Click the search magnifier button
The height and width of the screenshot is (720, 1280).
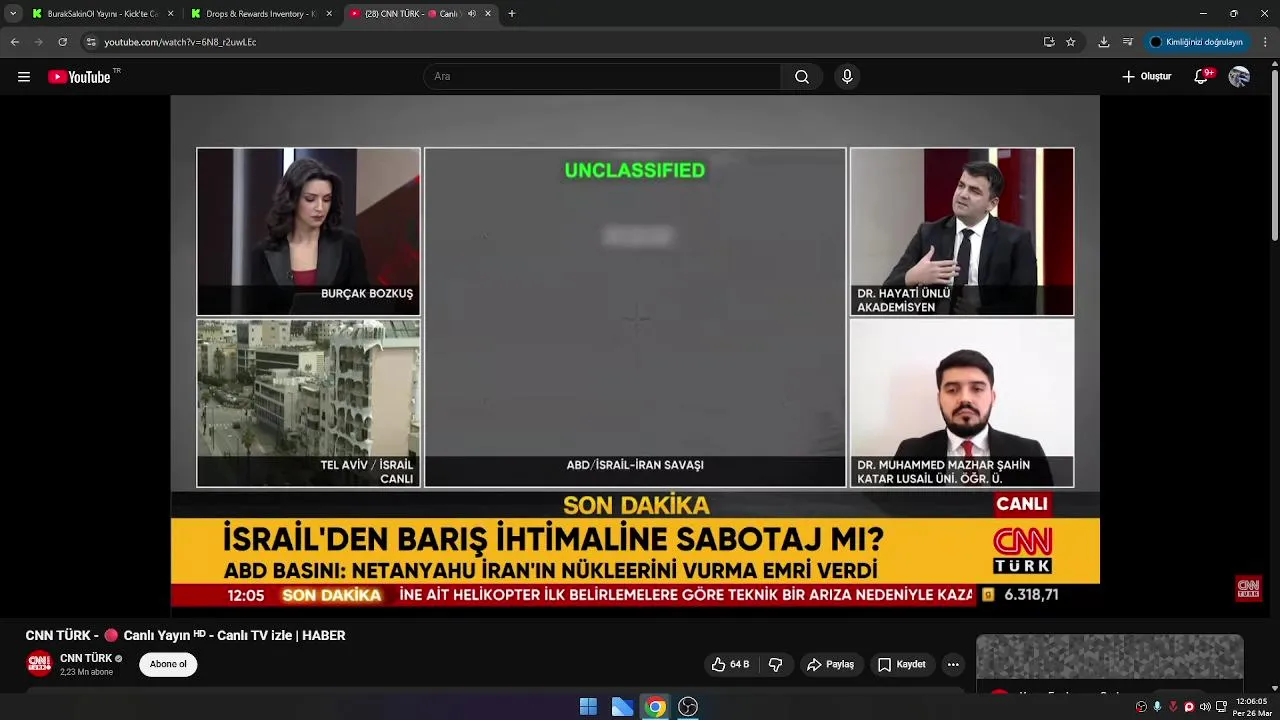tap(802, 77)
